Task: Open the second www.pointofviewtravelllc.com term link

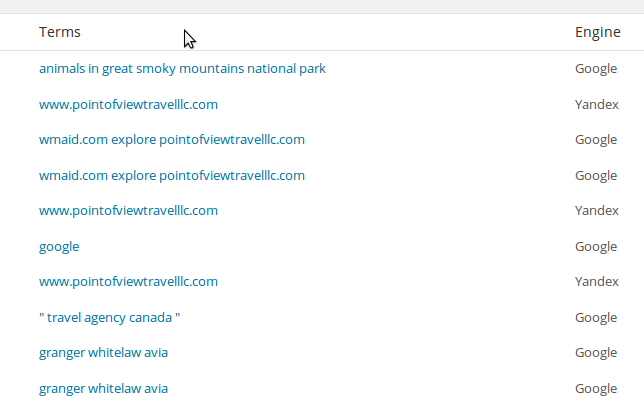Action: (128, 211)
